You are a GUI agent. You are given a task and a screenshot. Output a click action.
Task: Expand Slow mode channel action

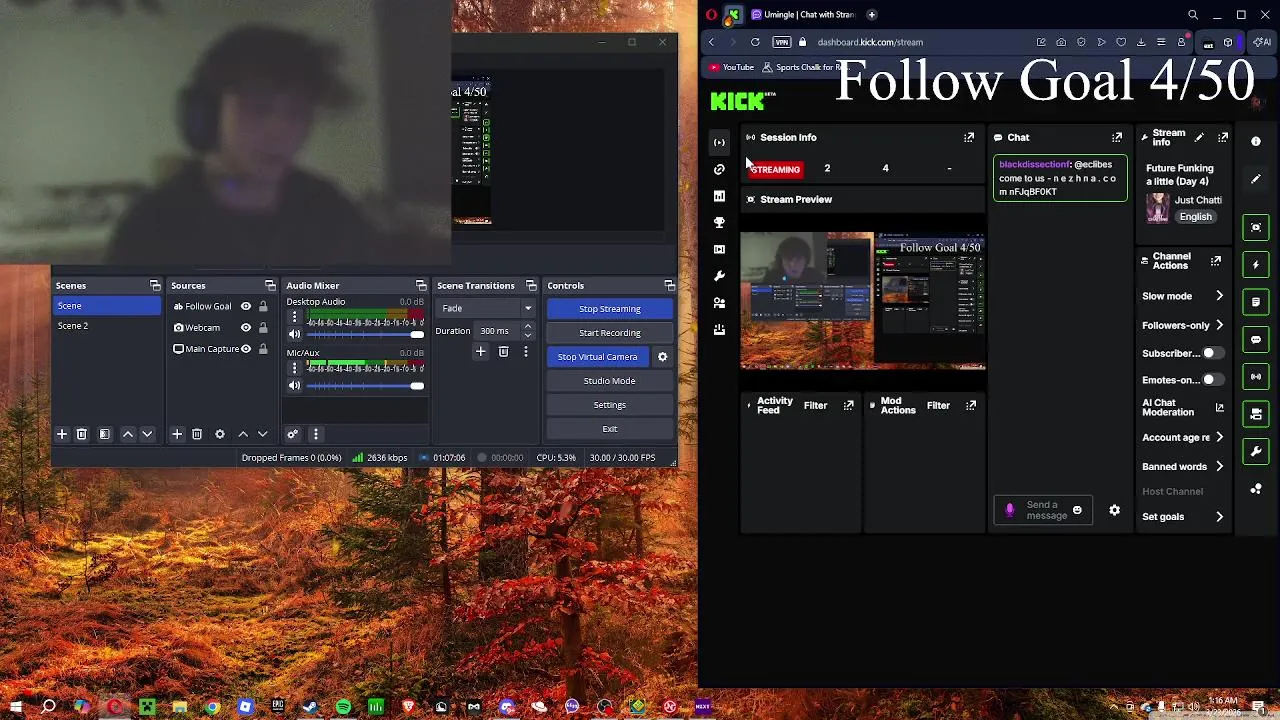(1184, 296)
